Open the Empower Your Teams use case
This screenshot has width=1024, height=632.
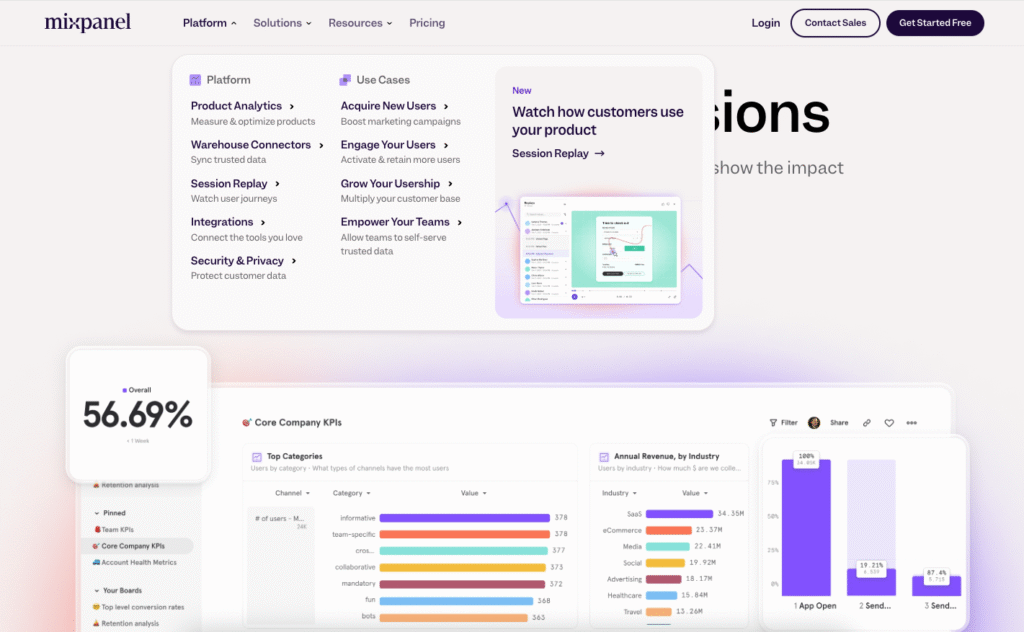[x=401, y=222]
